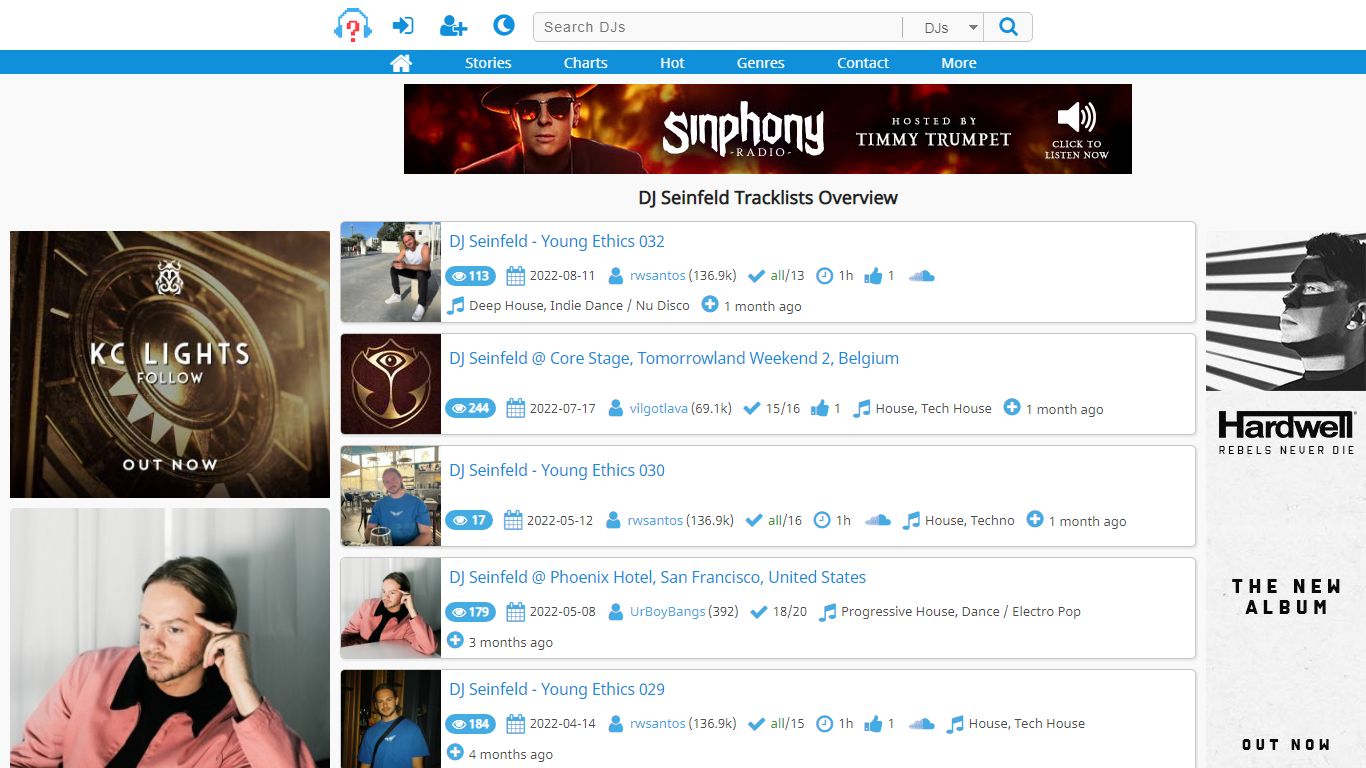The height and width of the screenshot is (768, 1366).
Task: Click calendar icon beside 2022-05-08
Action: click(x=515, y=612)
